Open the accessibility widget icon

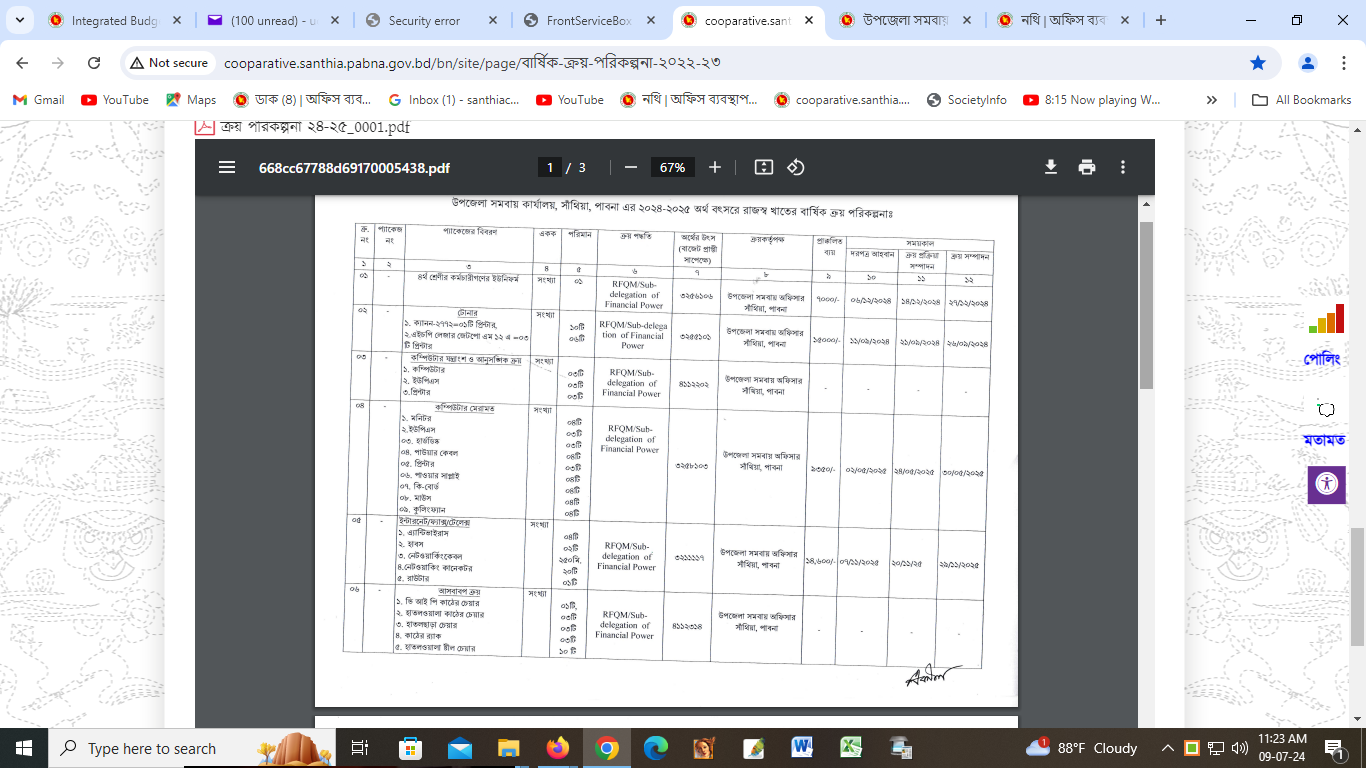[1327, 485]
